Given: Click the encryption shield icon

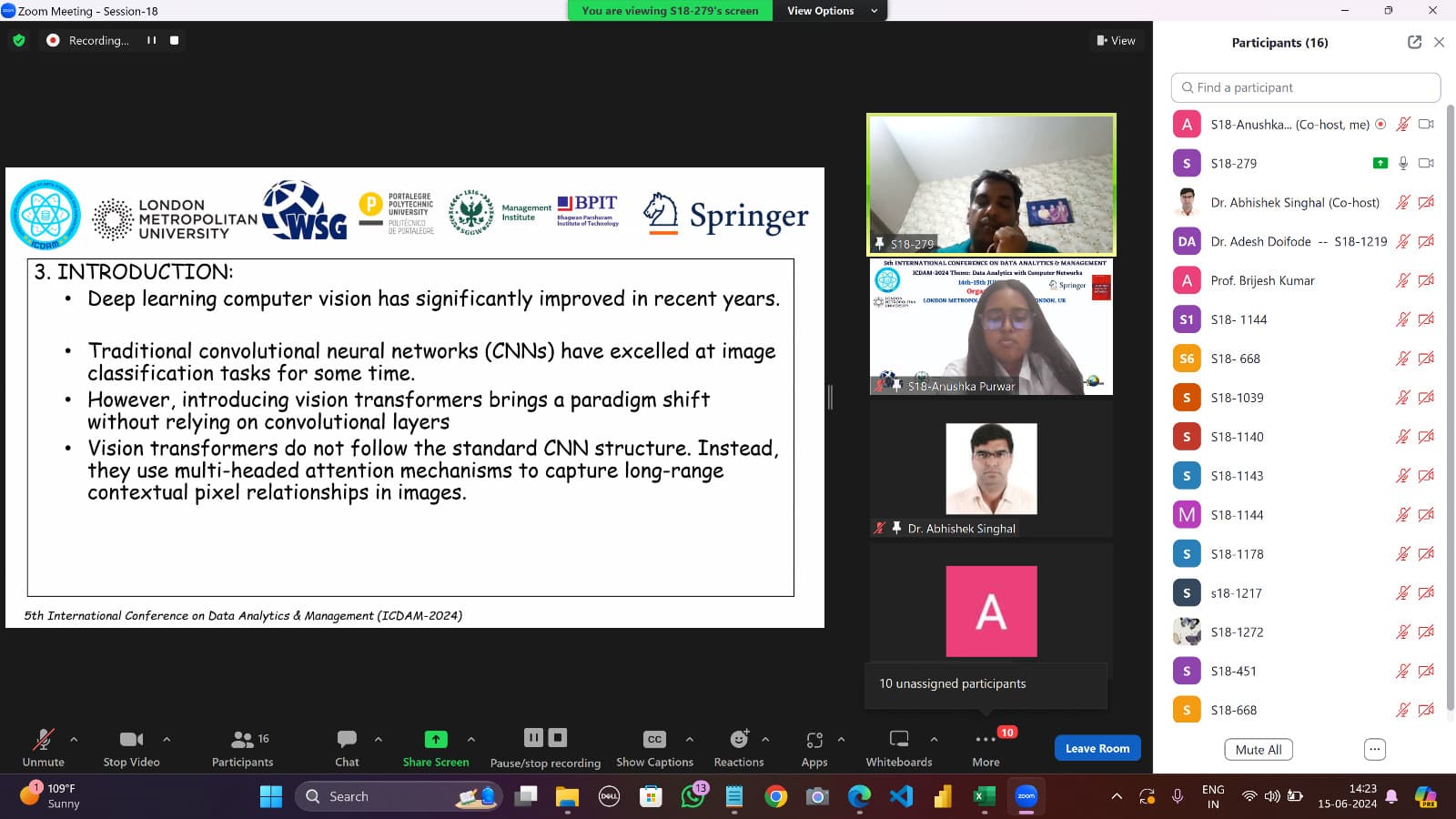Looking at the screenshot, I should pyautogui.click(x=19, y=40).
